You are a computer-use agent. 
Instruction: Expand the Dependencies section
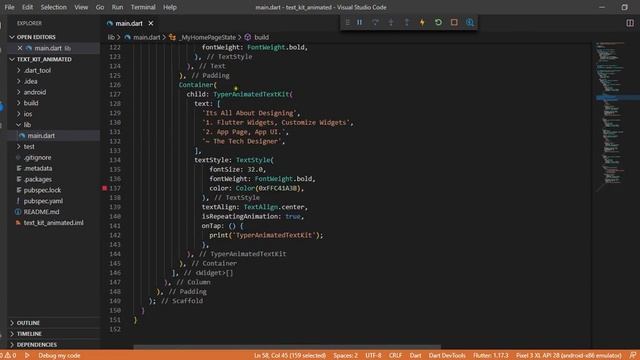[x=37, y=345]
